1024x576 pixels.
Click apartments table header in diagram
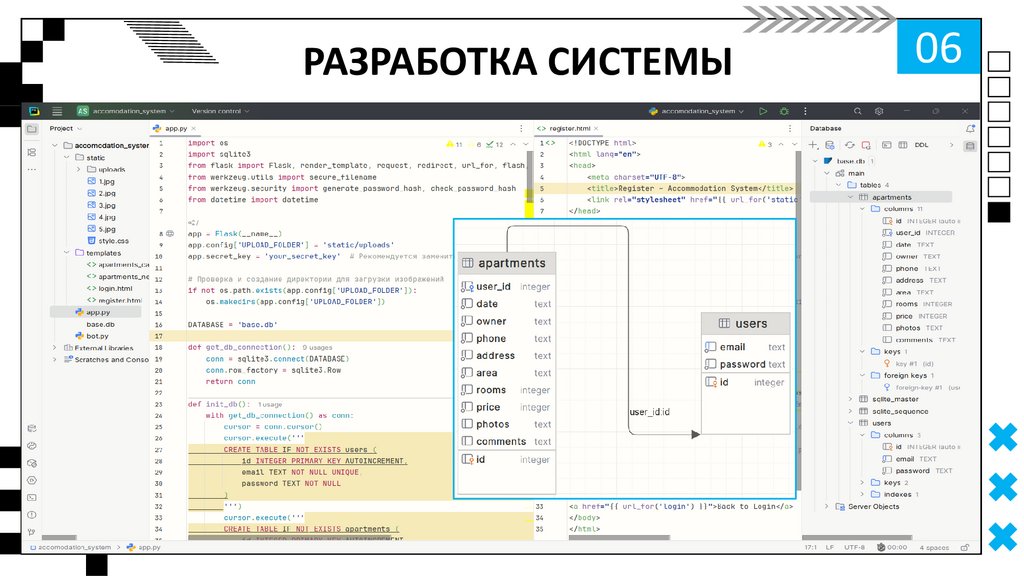pos(507,263)
